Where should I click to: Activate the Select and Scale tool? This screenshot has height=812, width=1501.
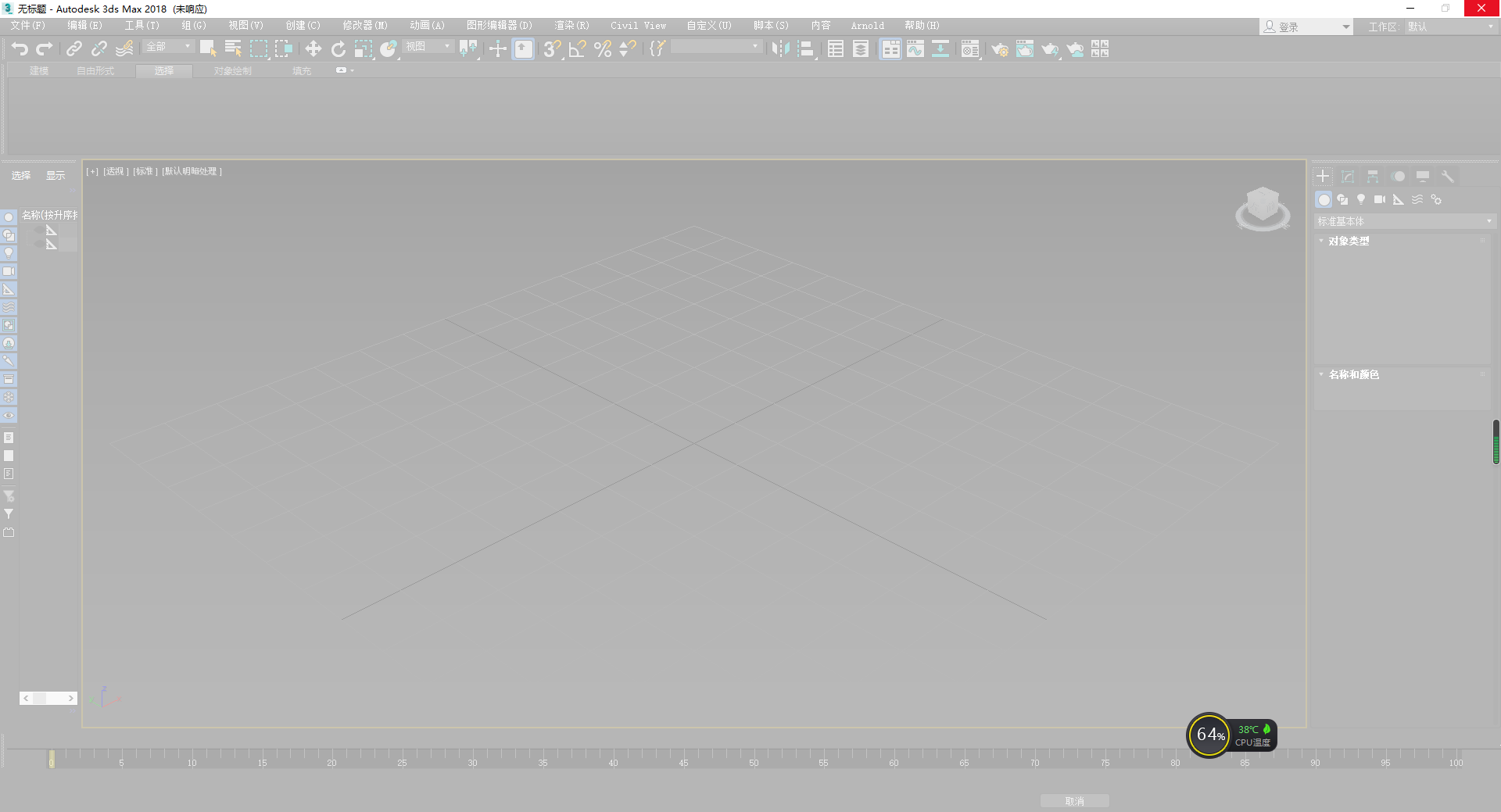[x=364, y=48]
